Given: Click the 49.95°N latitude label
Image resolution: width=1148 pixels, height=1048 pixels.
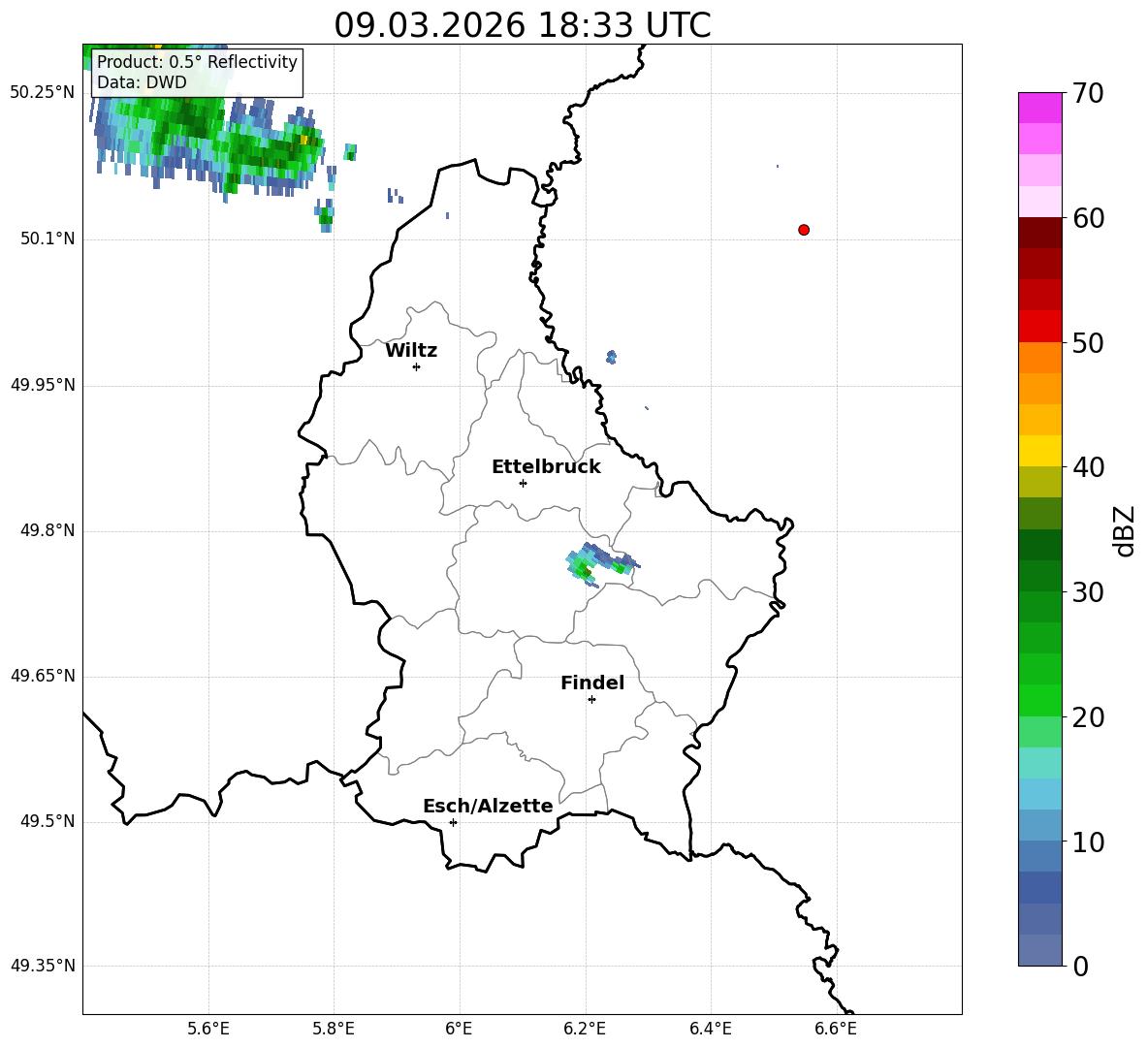Looking at the screenshot, I should coord(43,385).
